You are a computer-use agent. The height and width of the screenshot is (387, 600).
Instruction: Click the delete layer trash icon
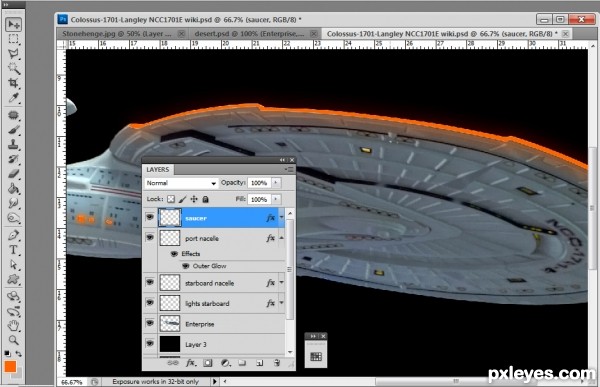(277, 363)
